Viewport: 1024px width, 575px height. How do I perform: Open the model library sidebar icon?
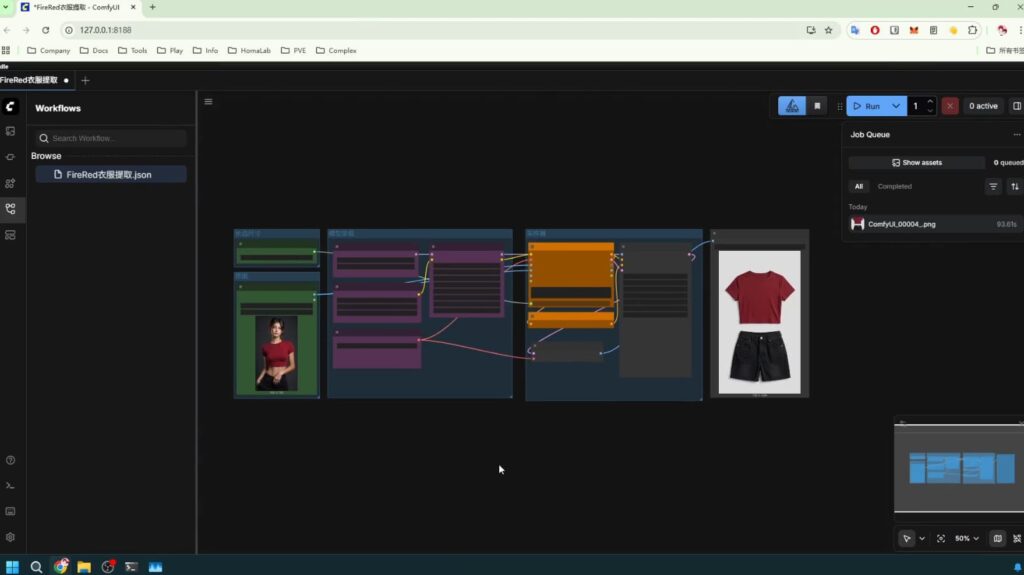coord(10,183)
